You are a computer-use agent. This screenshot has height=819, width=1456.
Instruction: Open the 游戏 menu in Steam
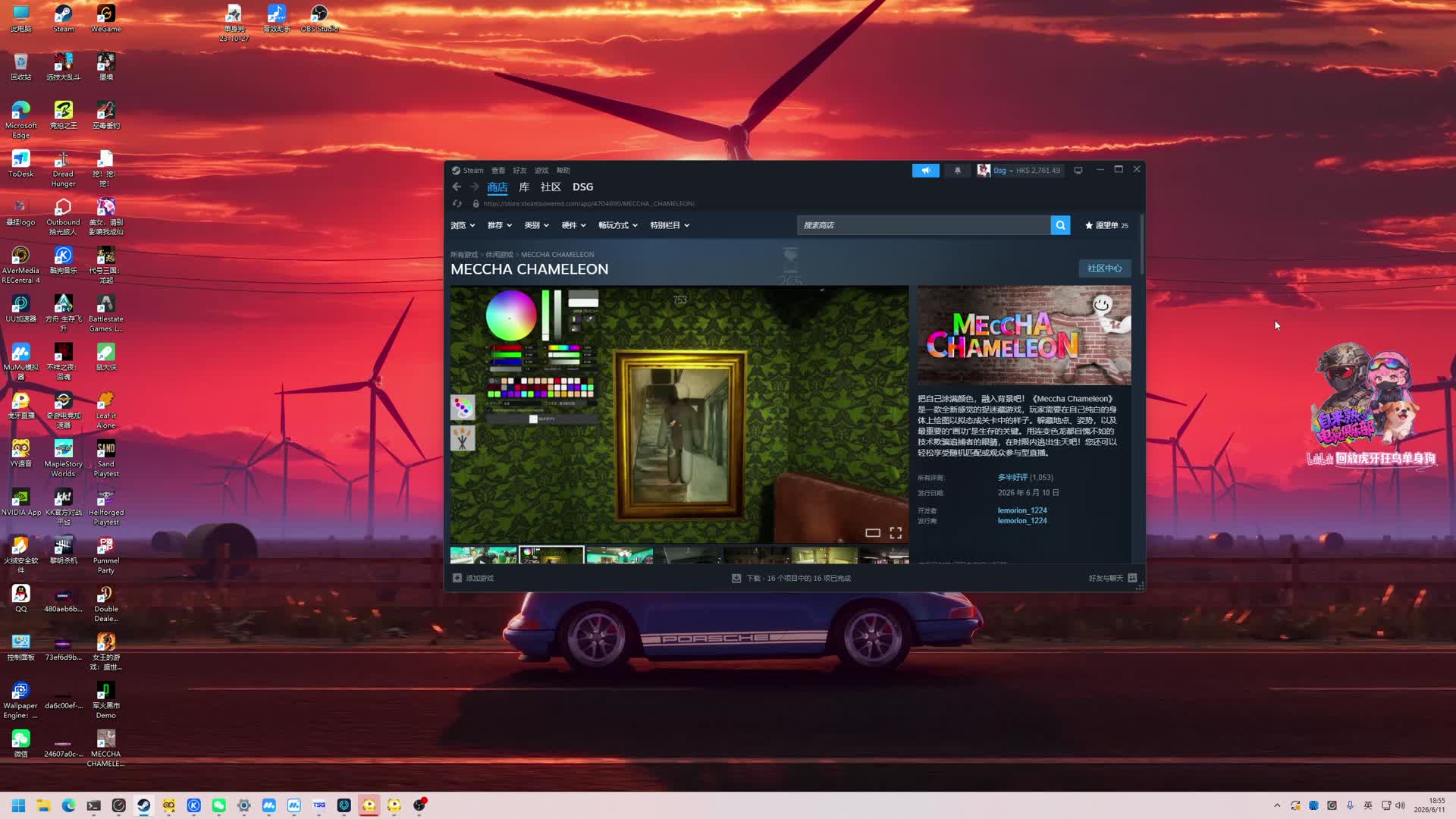click(541, 171)
